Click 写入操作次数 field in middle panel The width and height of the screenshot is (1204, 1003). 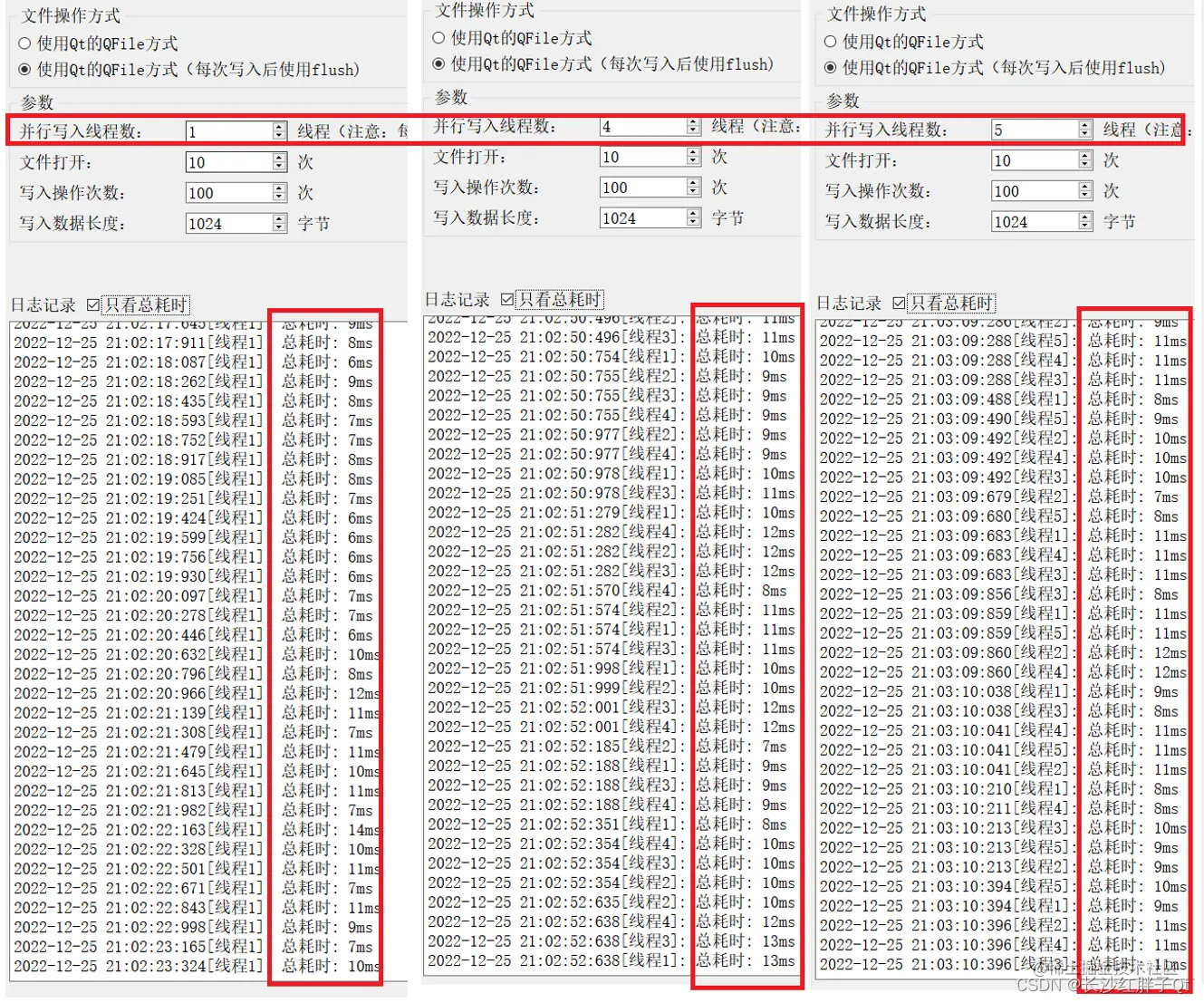point(642,188)
